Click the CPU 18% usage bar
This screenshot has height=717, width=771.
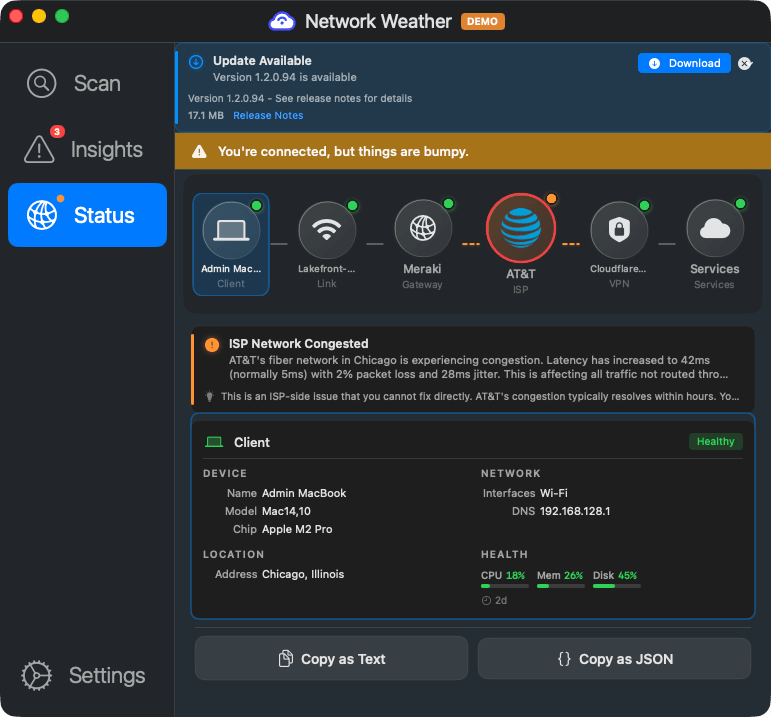[504, 586]
